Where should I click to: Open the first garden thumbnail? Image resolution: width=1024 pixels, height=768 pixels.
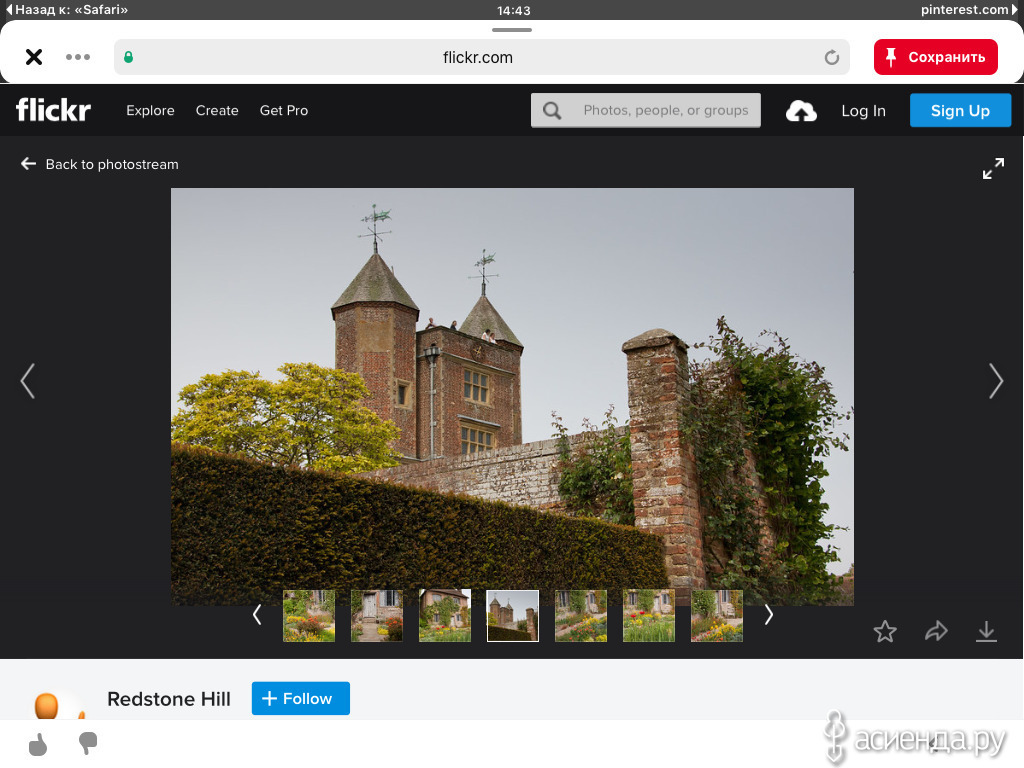click(x=309, y=616)
